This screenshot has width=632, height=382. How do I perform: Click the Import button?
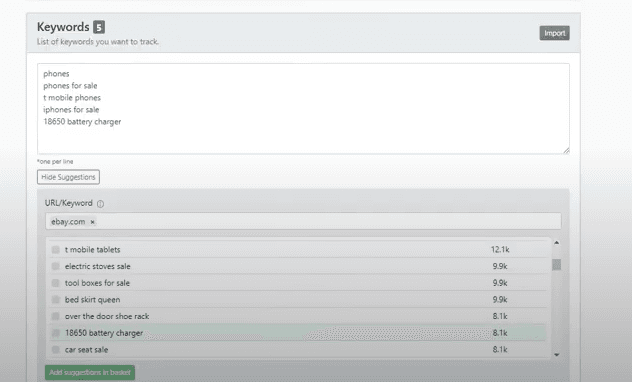(x=554, y=33)
